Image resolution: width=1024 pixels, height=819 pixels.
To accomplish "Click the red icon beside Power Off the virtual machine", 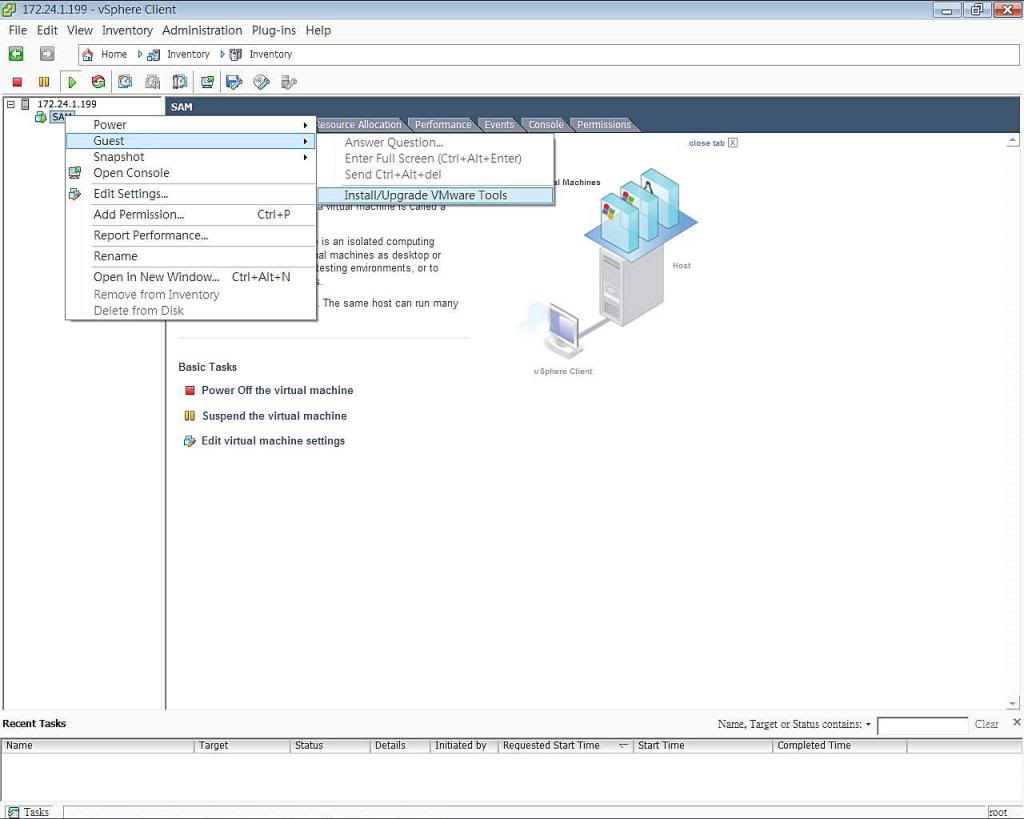I will (190, 391).
